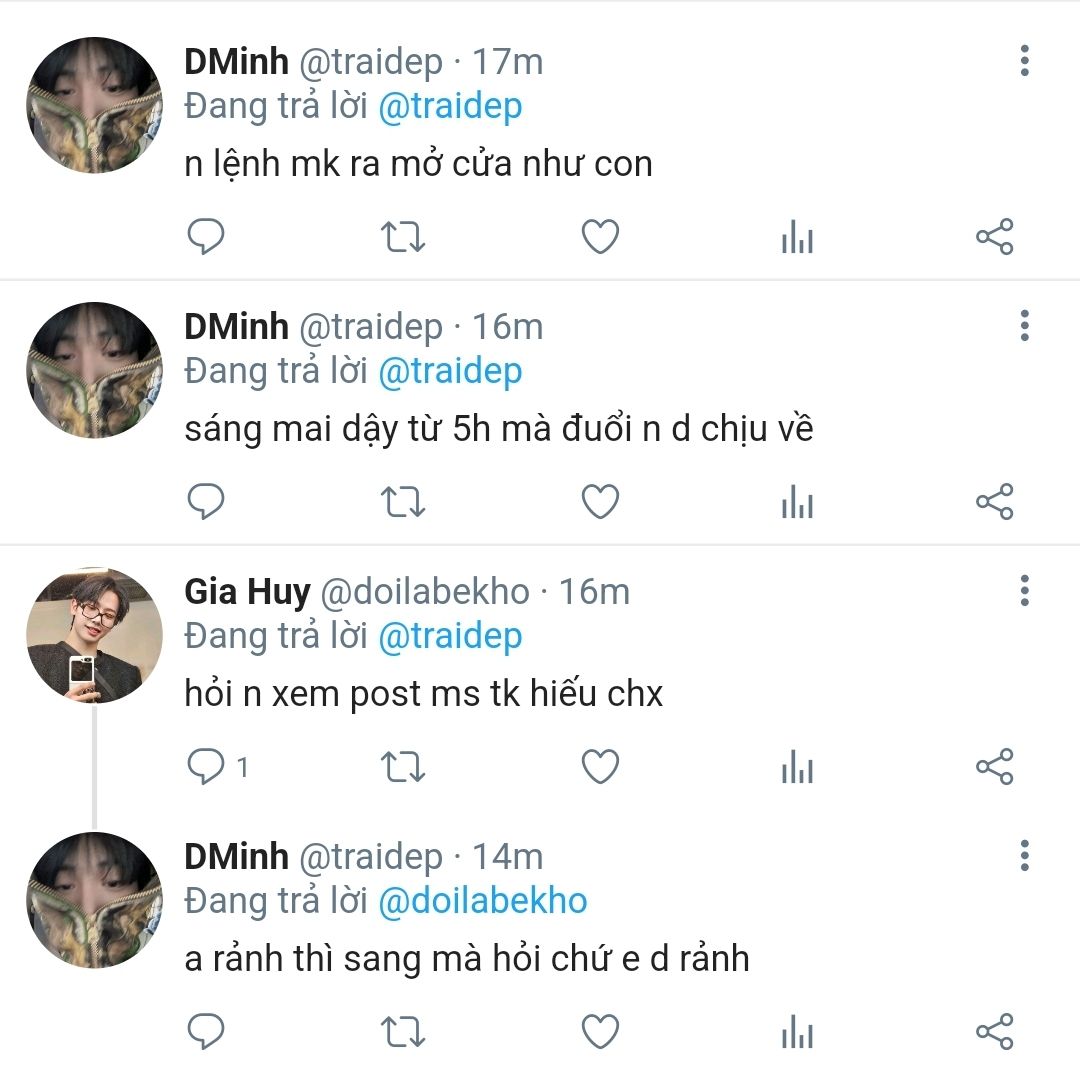View analytics for the 14m tweet
The width and height of the screenshot is (1080, 1069).
pyautogui.click(x=797, y=1032)
